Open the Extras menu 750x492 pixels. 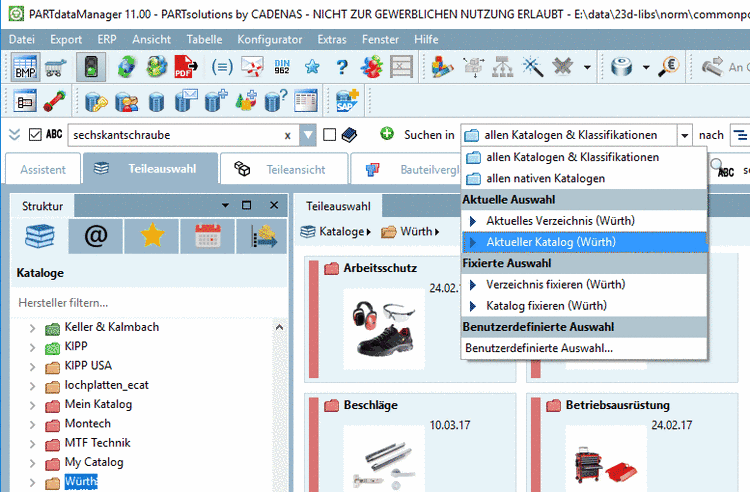(331, 39)
